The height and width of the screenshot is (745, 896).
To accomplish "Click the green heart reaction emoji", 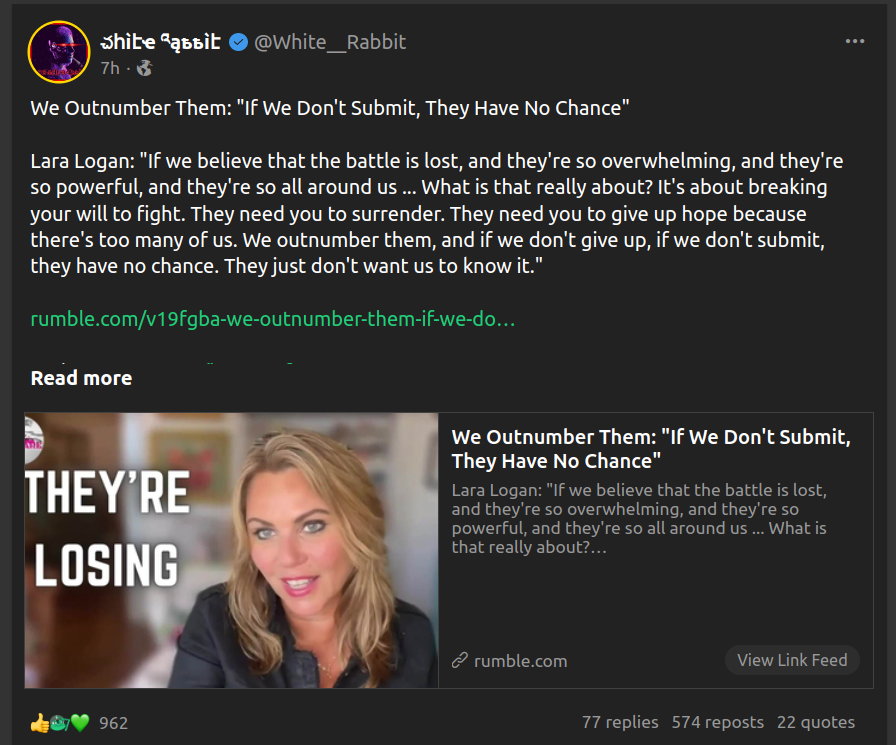I will tap(80, 722).
